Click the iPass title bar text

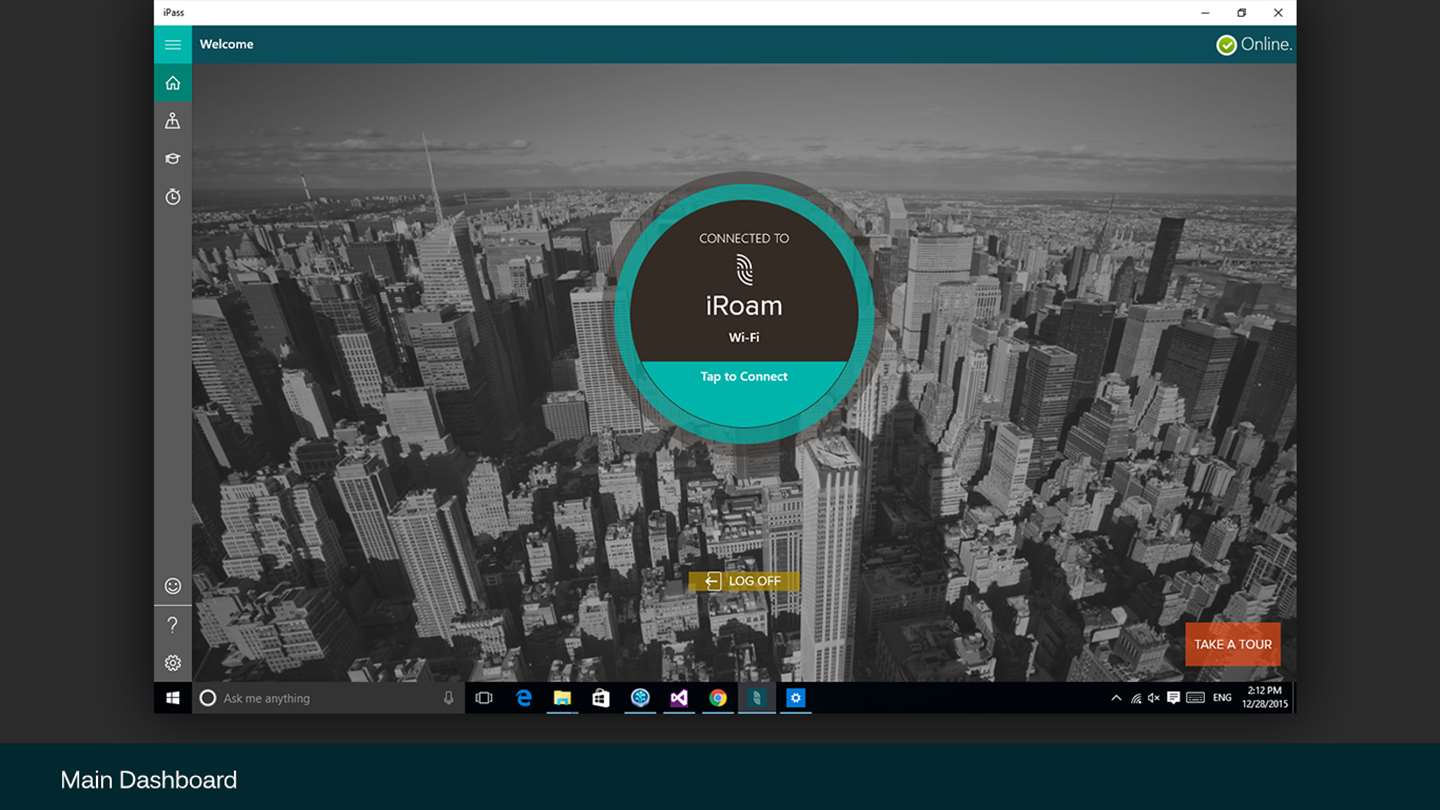coord(174,13)
